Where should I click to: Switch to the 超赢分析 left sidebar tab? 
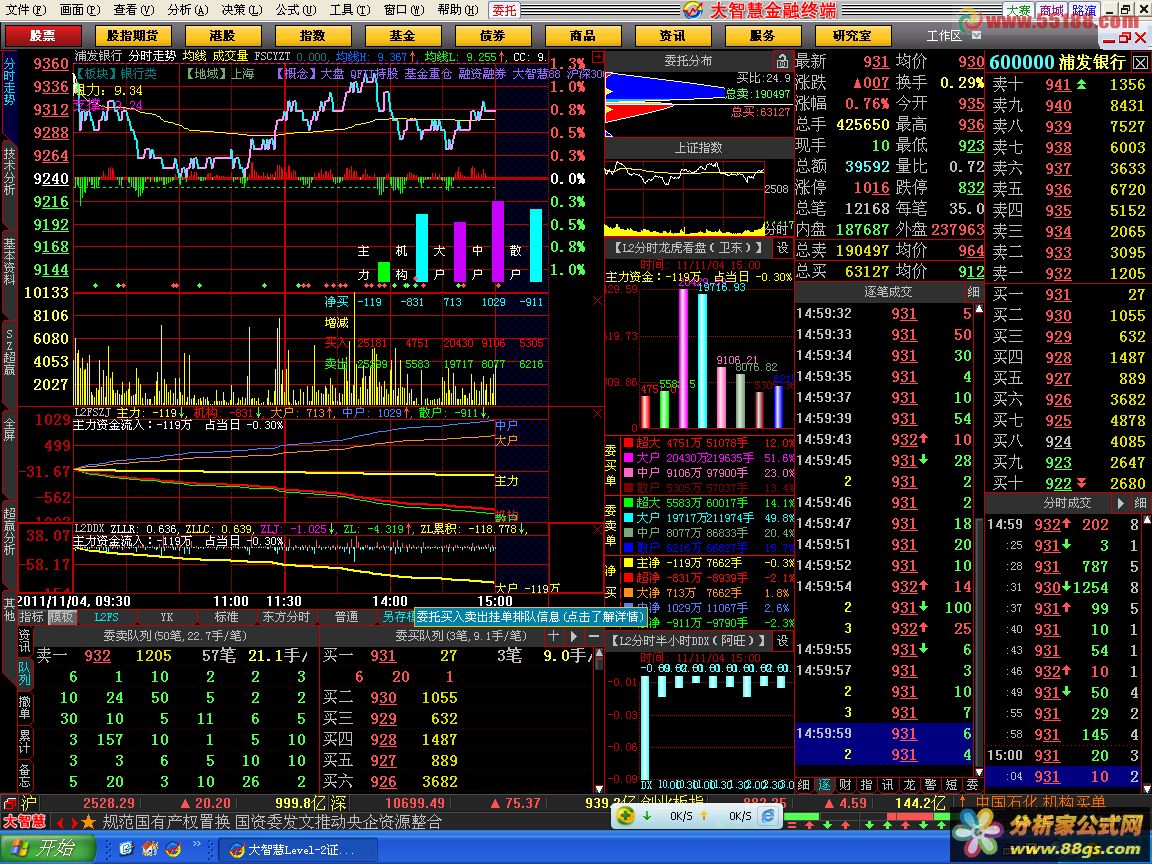point(9,533)
